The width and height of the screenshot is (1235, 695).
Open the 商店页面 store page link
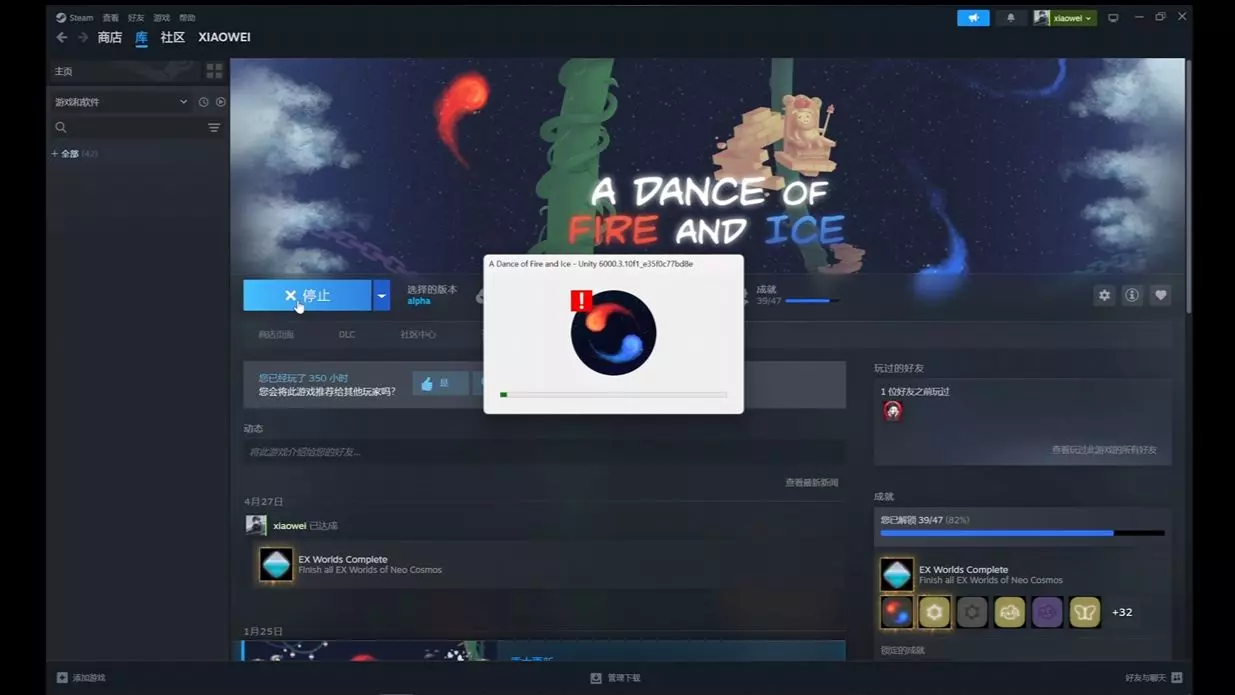click(x=276, y=334)
